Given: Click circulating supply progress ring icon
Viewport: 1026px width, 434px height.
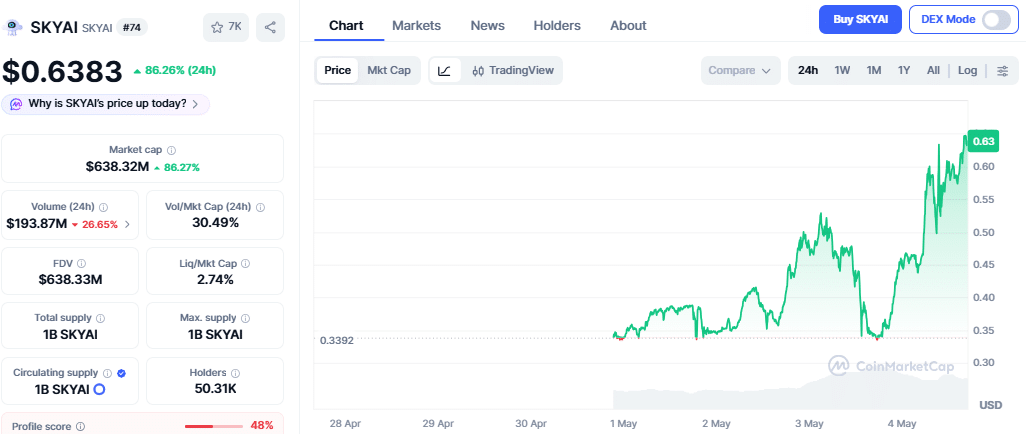Looking at the screenshot, I should 99,389.
